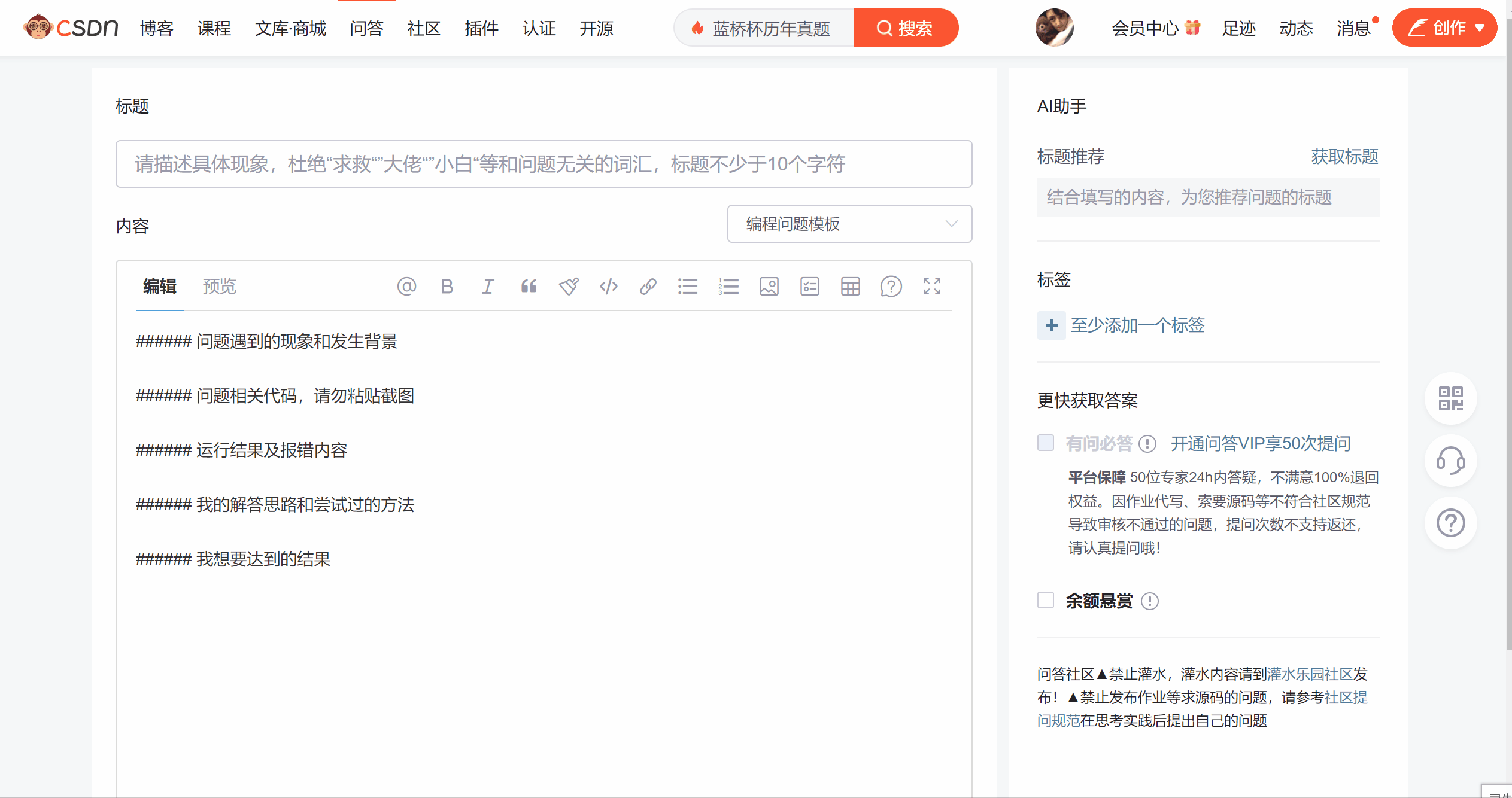Toggle bold formatting in the editor
Viewport: 1512px width, 798px height.
tap(447, 287)
